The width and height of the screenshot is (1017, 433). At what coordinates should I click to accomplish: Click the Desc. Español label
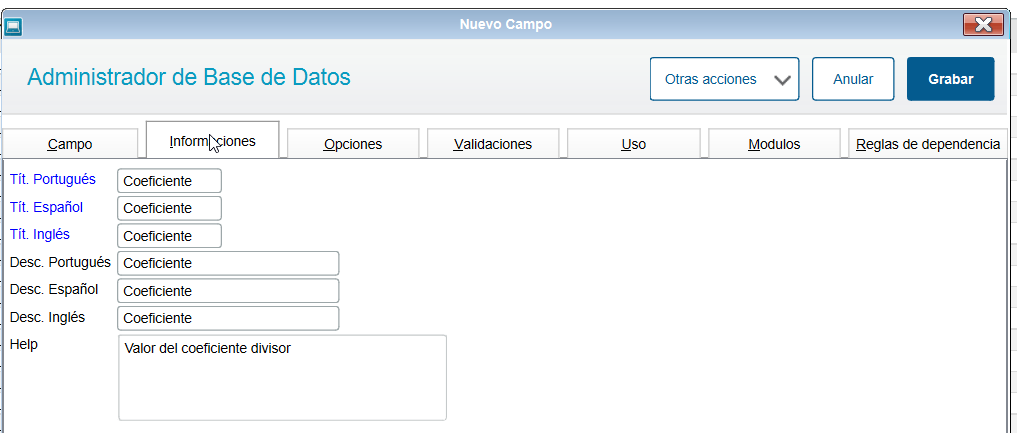coord(54,289)
